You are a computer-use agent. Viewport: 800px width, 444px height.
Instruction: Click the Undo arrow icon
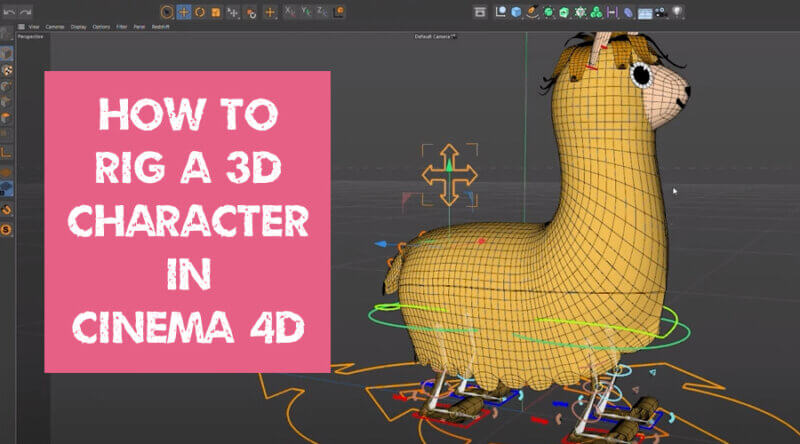9,11
